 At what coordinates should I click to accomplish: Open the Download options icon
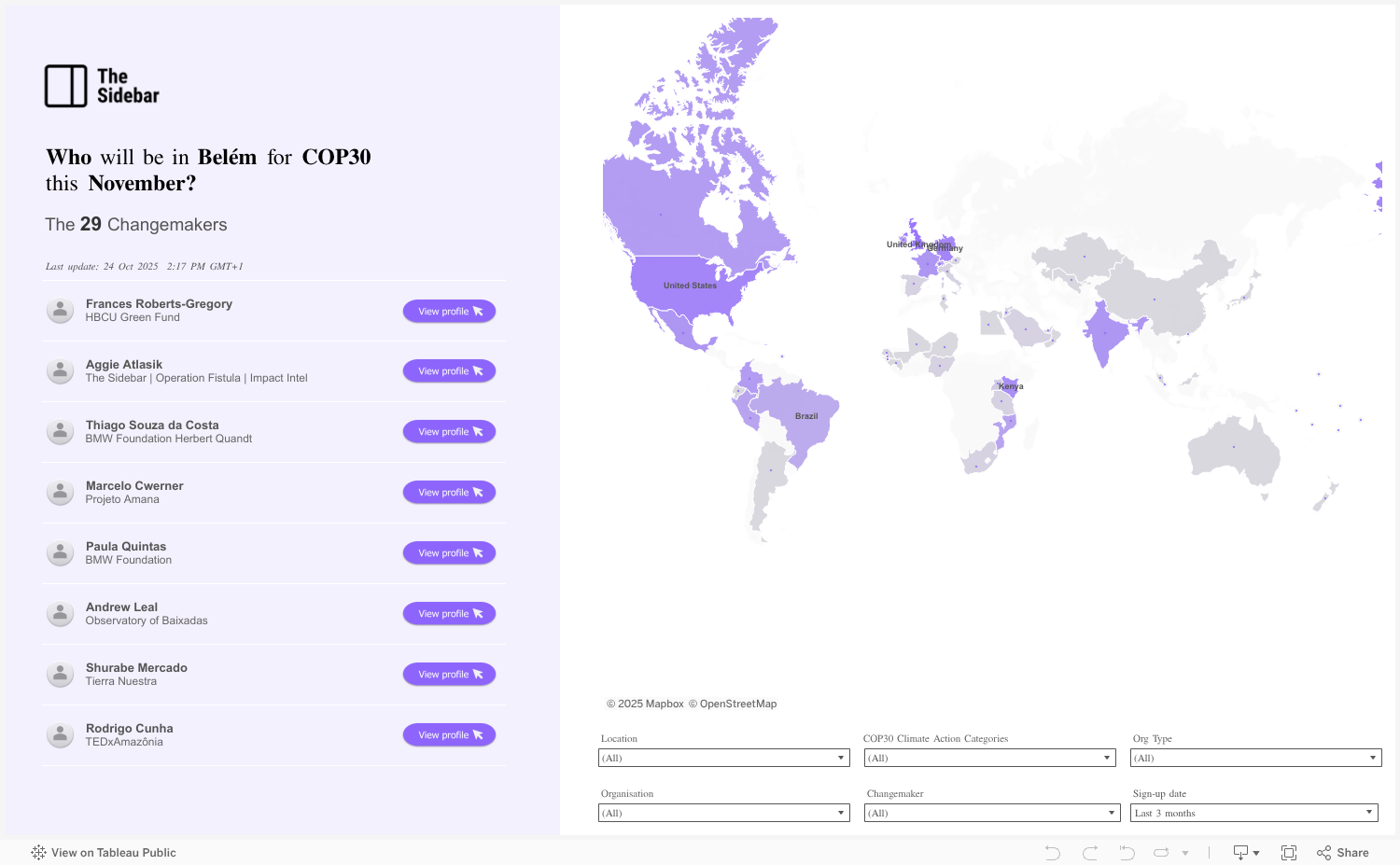pyautogui.click(x=1246, y=853)
